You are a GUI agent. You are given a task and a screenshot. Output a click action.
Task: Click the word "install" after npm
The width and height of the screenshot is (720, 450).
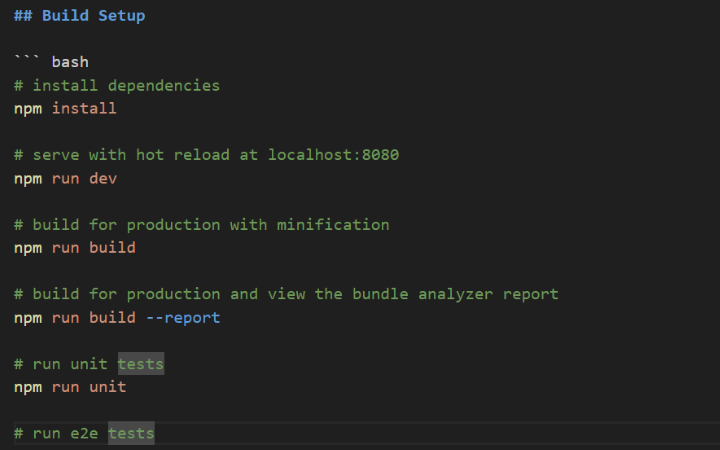(x=84, y=108)
